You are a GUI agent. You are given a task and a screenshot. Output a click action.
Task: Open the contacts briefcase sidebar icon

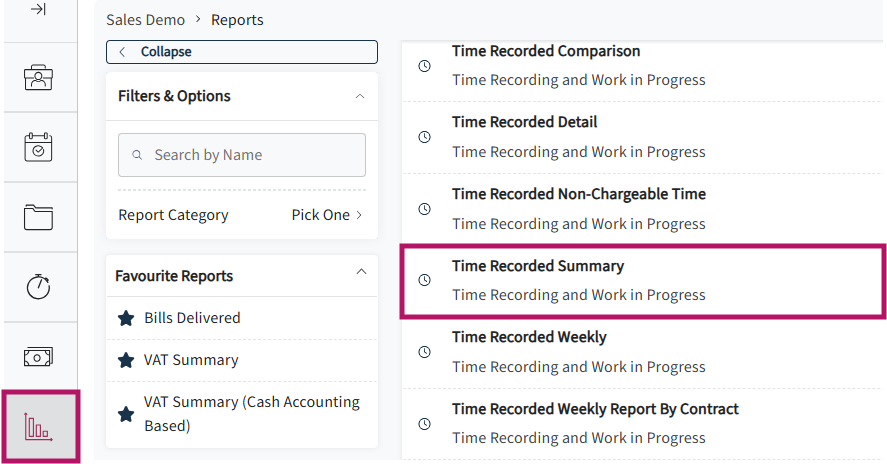[x=38, y=78]
